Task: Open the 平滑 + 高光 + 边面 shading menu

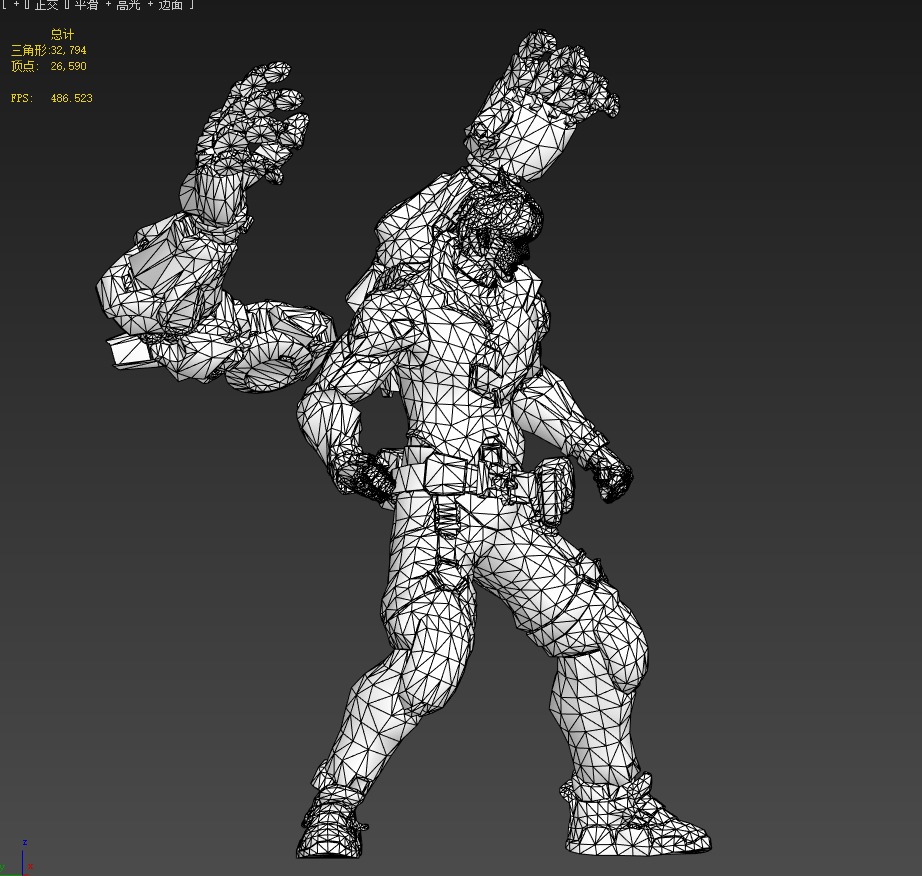Action: click(128, 5)
